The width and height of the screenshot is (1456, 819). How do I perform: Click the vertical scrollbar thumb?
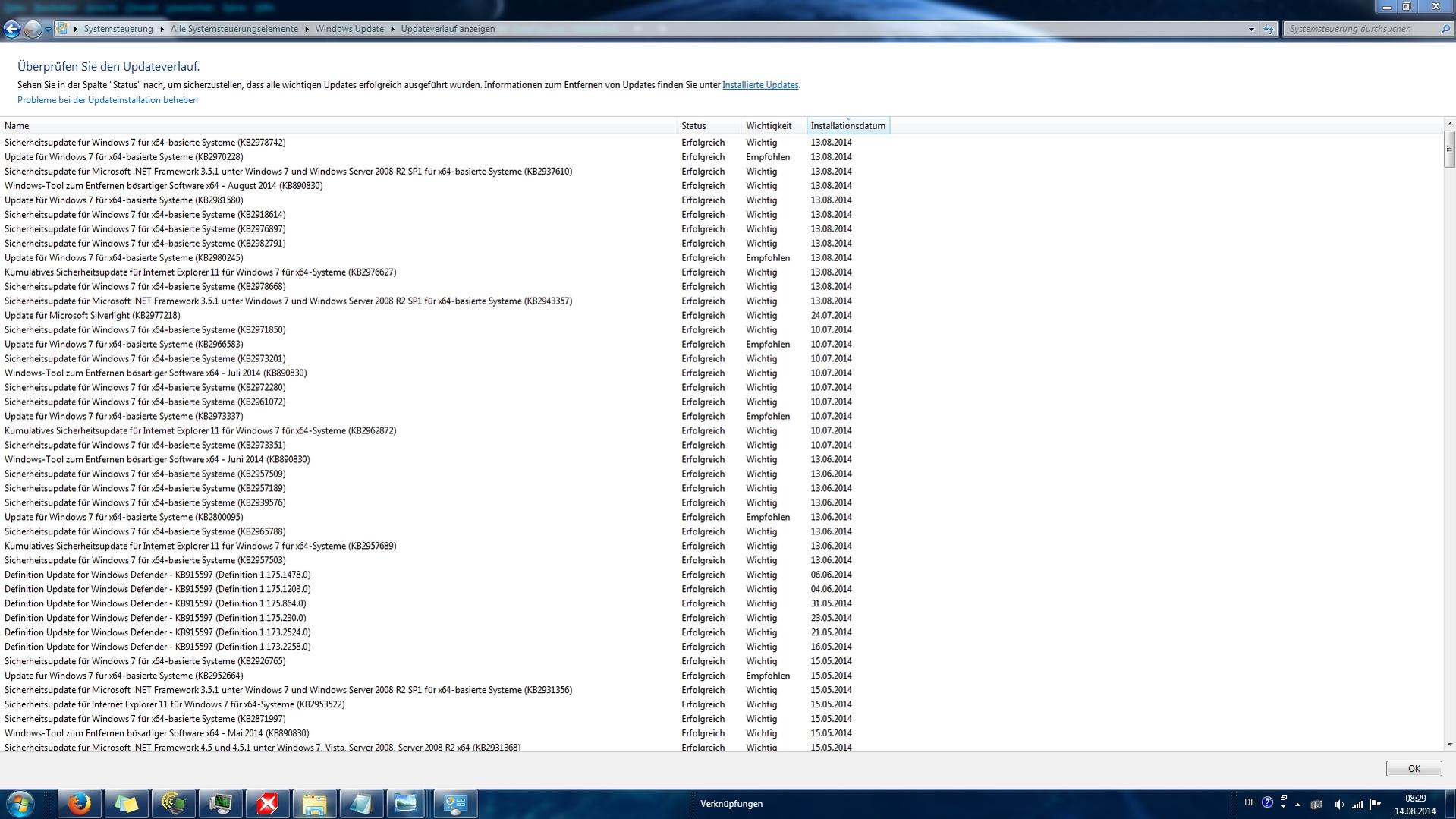click(1449, 149)
